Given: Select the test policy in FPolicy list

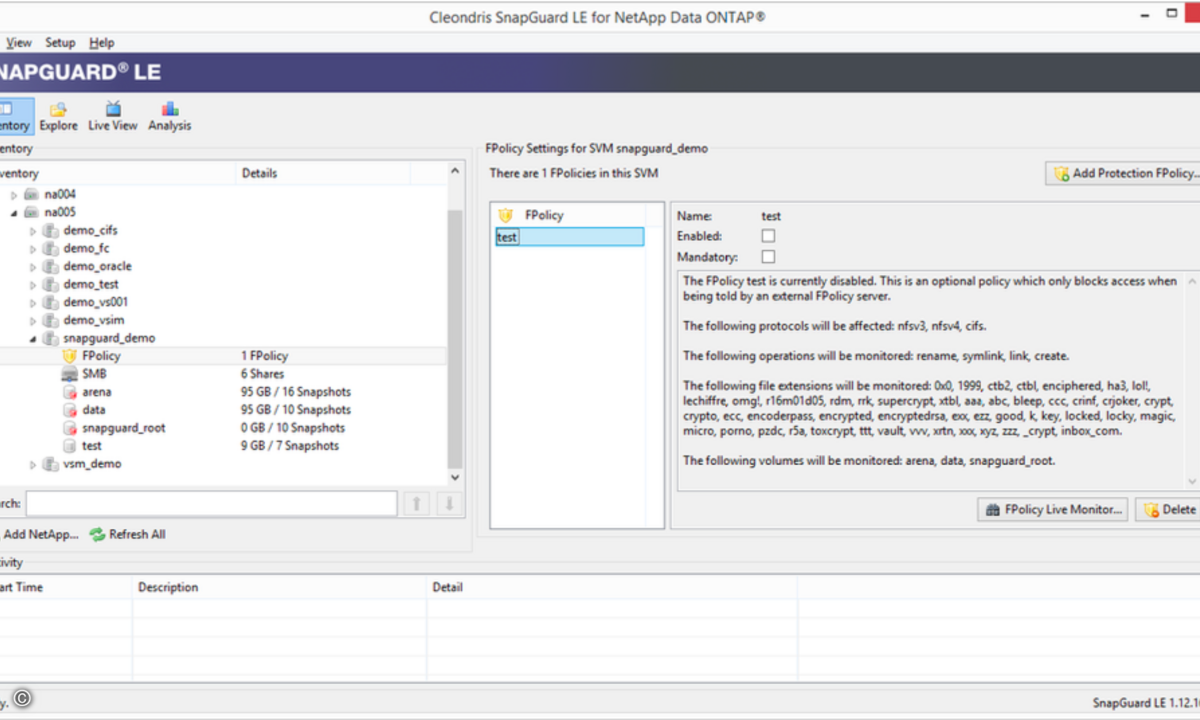Looking at the screenshot, I should click(570, 237).
